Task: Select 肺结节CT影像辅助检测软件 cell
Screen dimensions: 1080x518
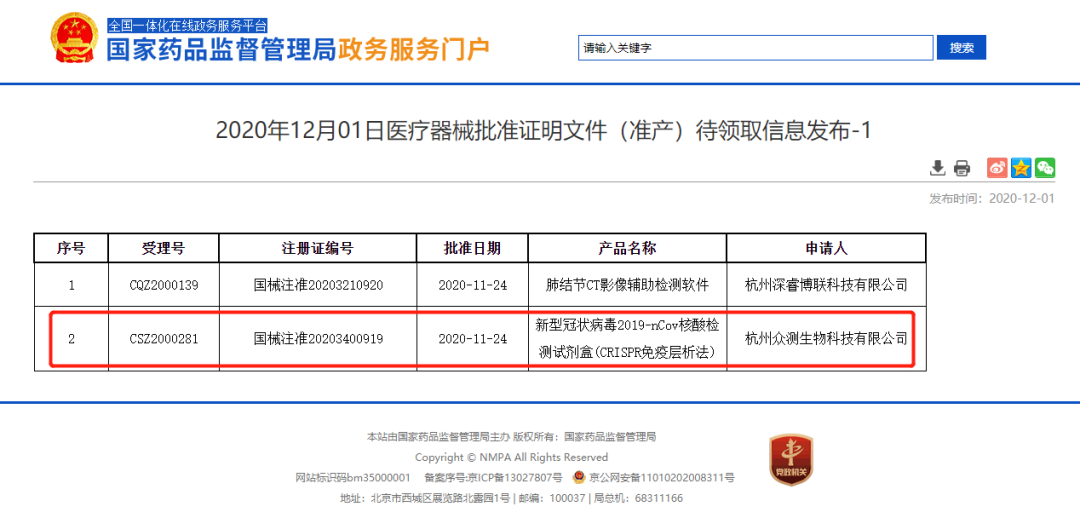Action: click(627, 284)
